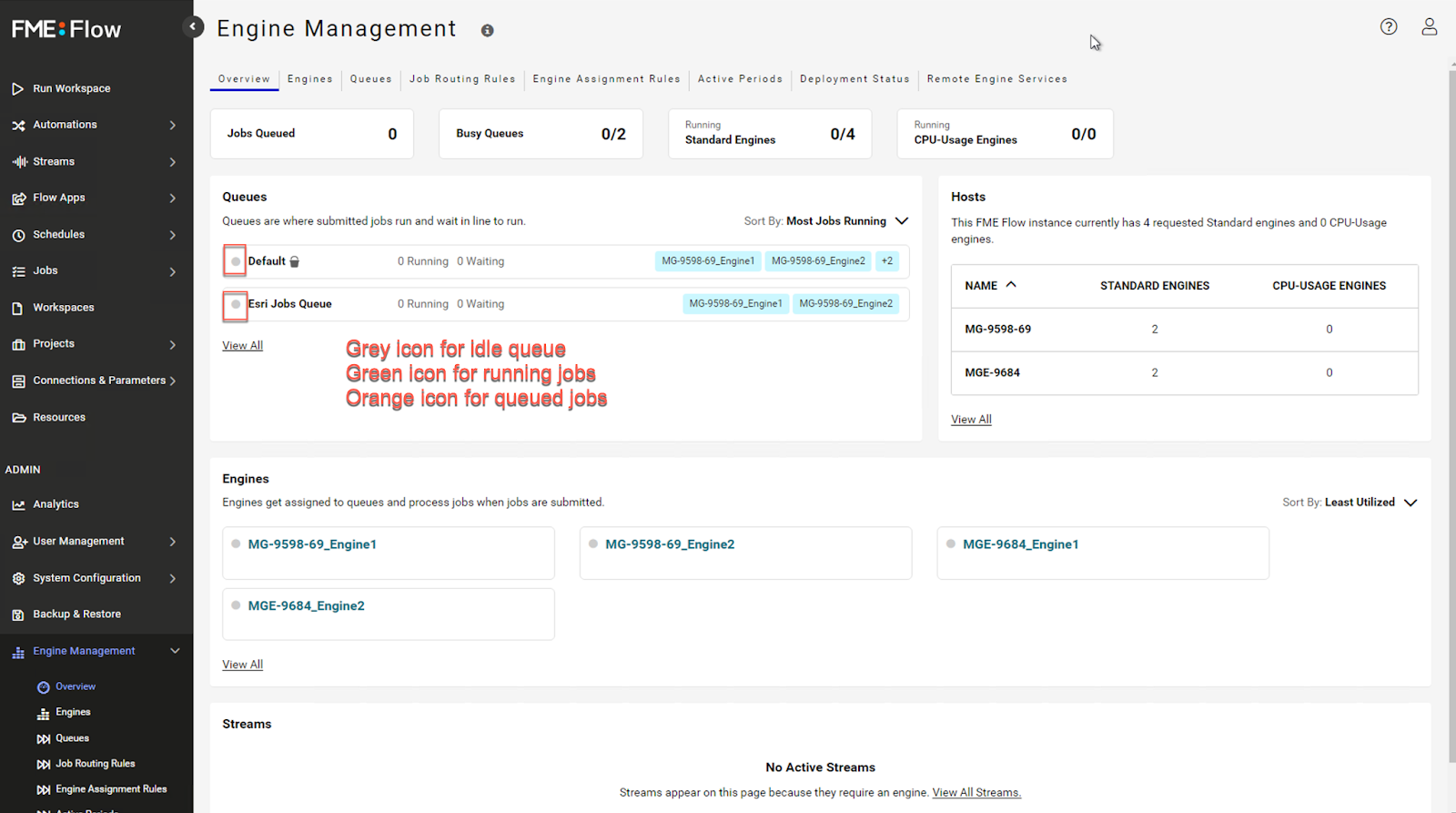Expand the Automations menu chevron
Viewport: 1456px width, 813px height.
(x=172, y=125)
